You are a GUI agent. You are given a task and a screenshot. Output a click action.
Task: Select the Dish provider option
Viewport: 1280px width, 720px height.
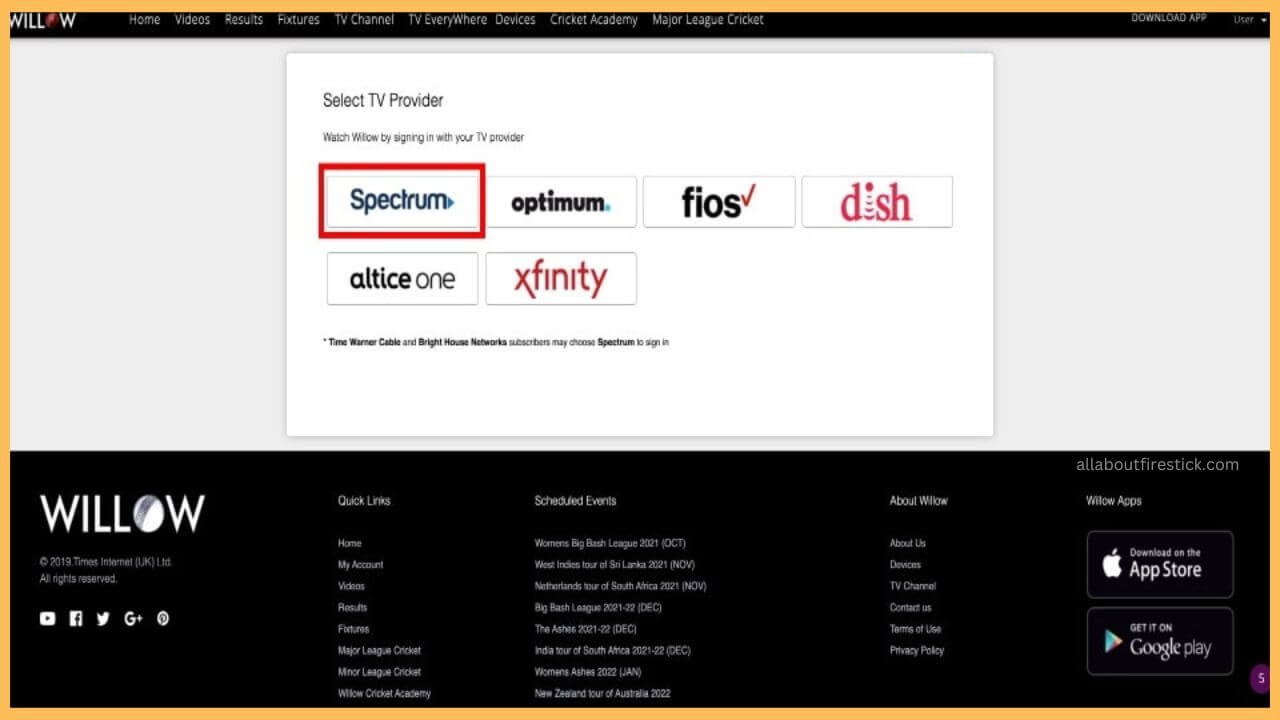(877, 200)
